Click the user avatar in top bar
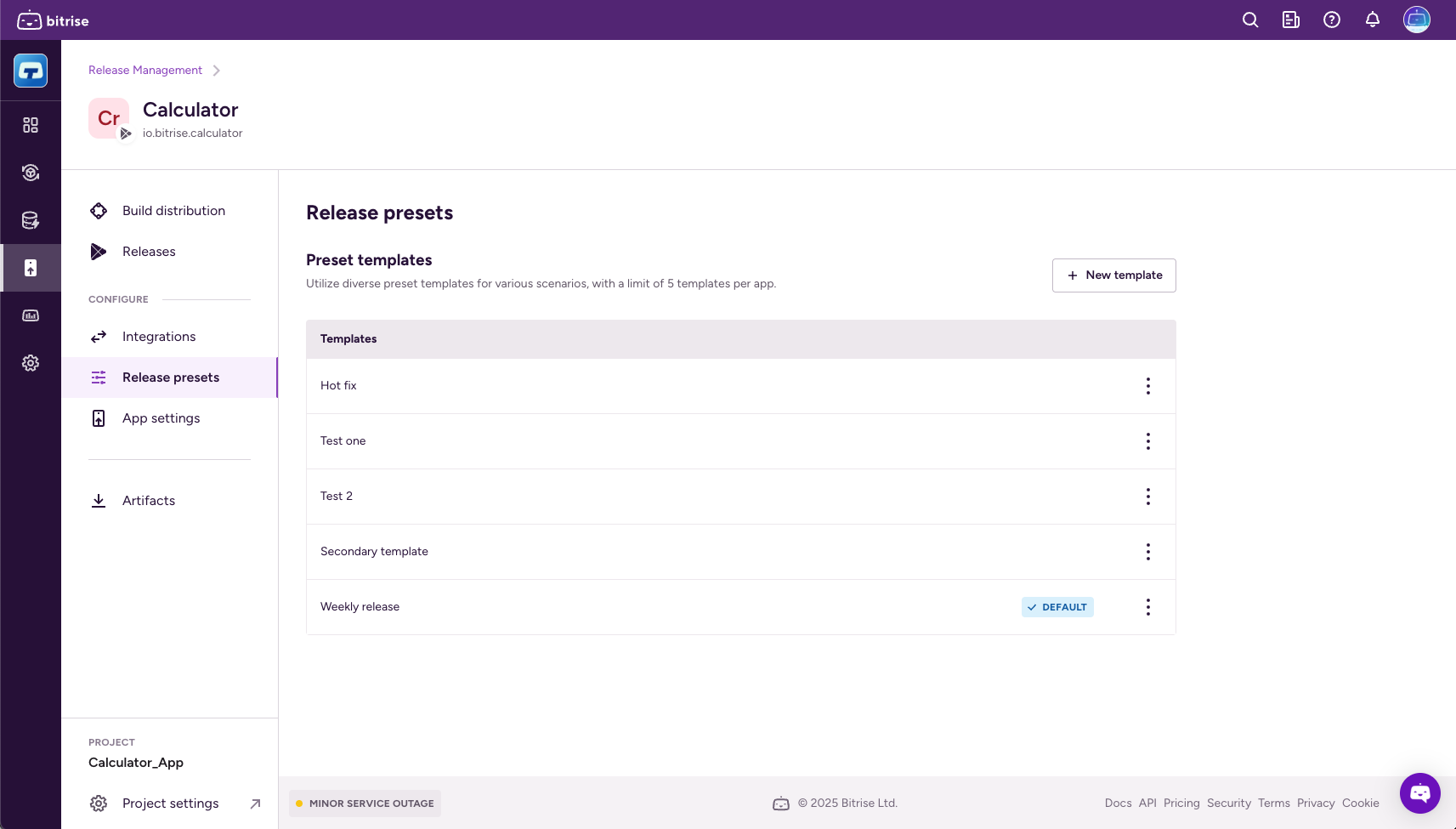The image size is (1456, 829). click(x=1416, y=20)
